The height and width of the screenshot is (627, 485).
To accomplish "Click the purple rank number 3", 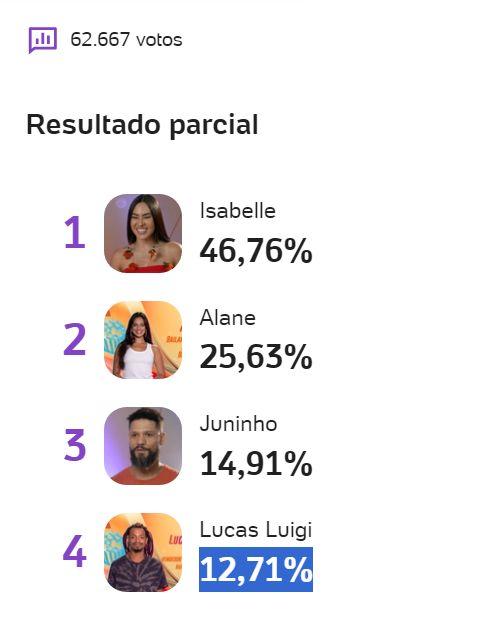I will tap(75, 445).
